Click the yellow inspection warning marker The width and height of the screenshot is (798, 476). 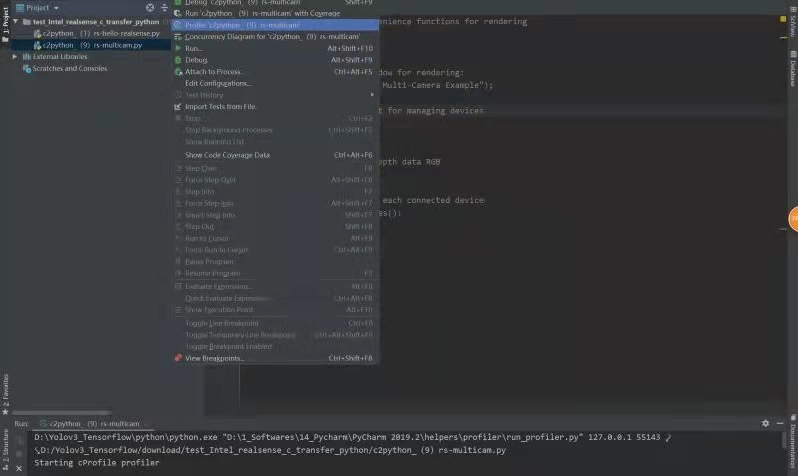click(x=783, y=19)
